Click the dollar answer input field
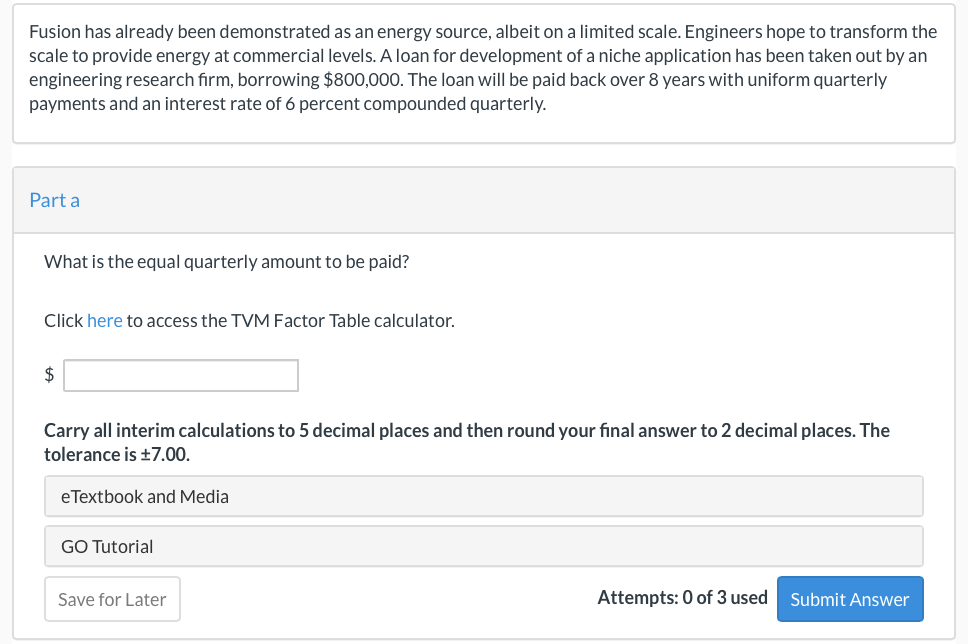Screen dimensions: 968x644 click(181, 376)
